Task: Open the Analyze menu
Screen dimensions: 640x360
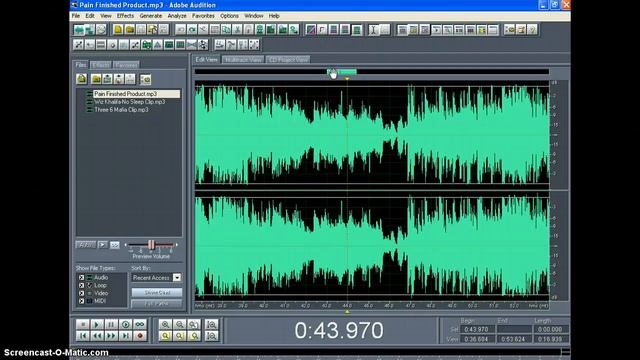Action: [177, 16]
